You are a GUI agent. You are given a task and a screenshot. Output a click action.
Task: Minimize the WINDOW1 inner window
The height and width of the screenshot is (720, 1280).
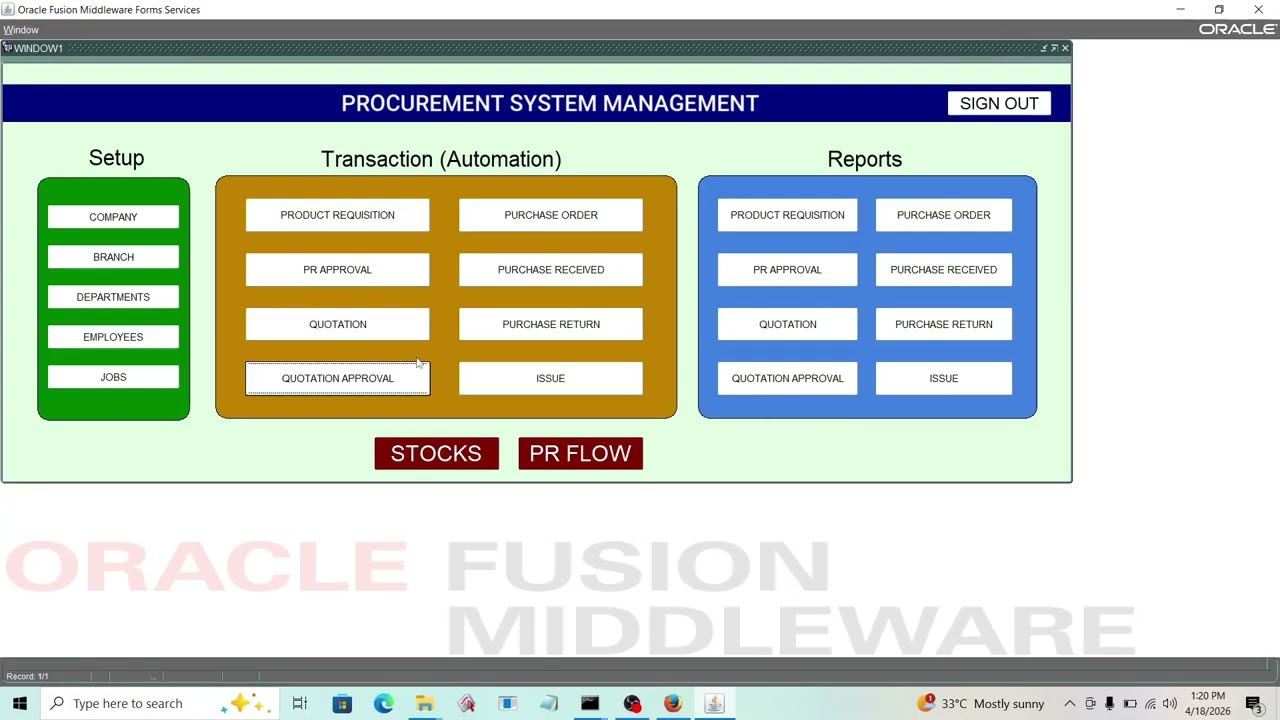(1044, 48)
